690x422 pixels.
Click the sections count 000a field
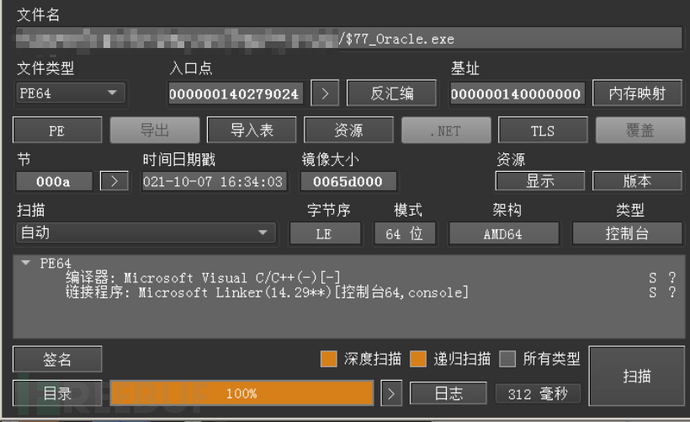pos(54,181)
